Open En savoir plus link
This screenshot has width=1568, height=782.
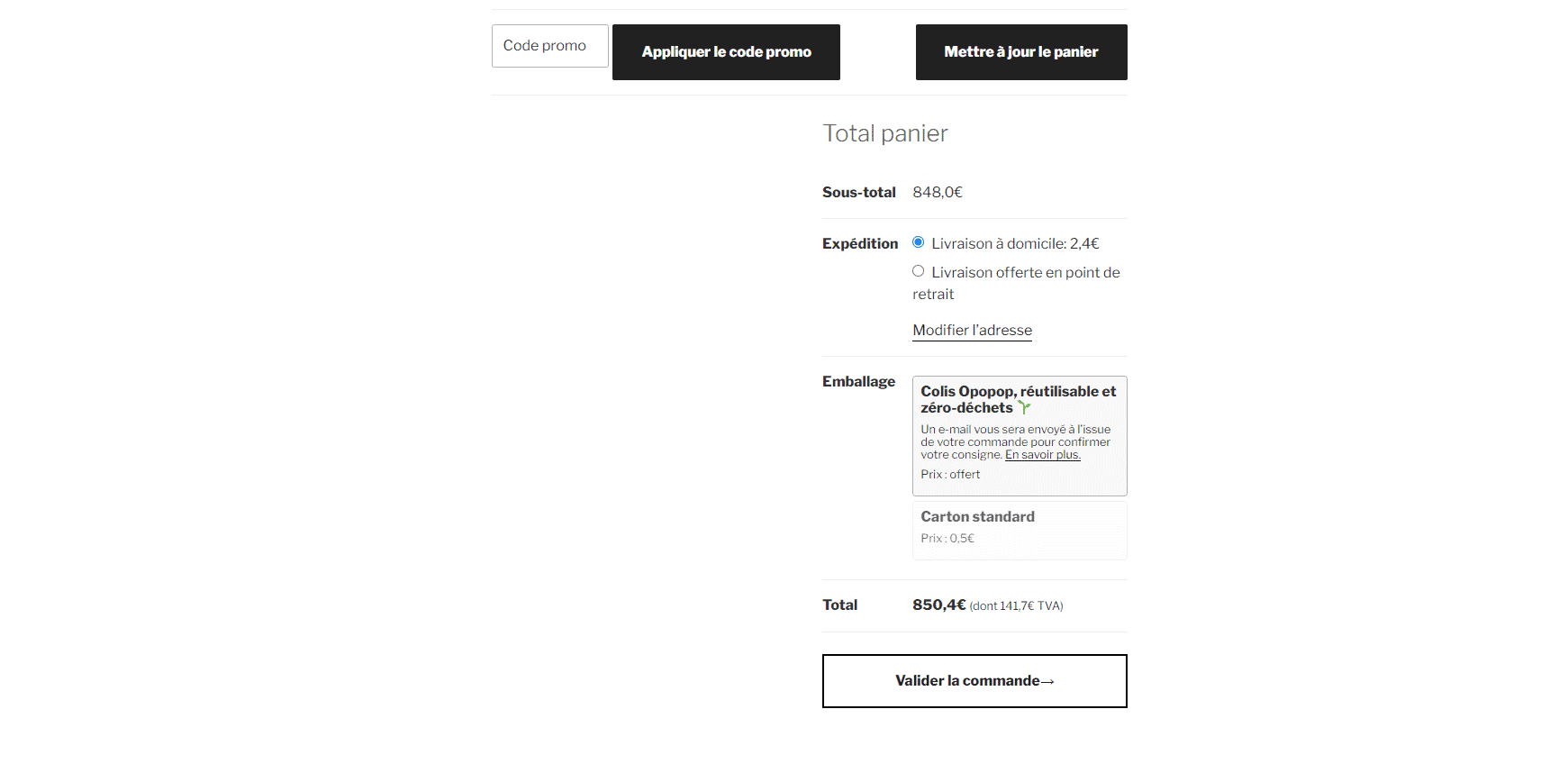pos(1042,455)
